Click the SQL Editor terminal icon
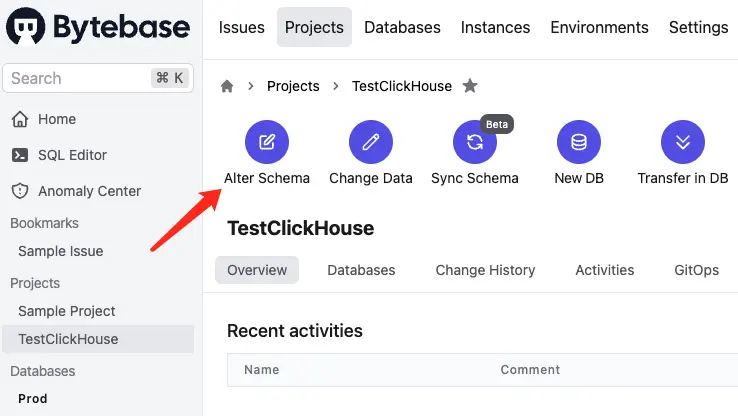The width and height of the screenshot is (738, 416). coord(20,155)
